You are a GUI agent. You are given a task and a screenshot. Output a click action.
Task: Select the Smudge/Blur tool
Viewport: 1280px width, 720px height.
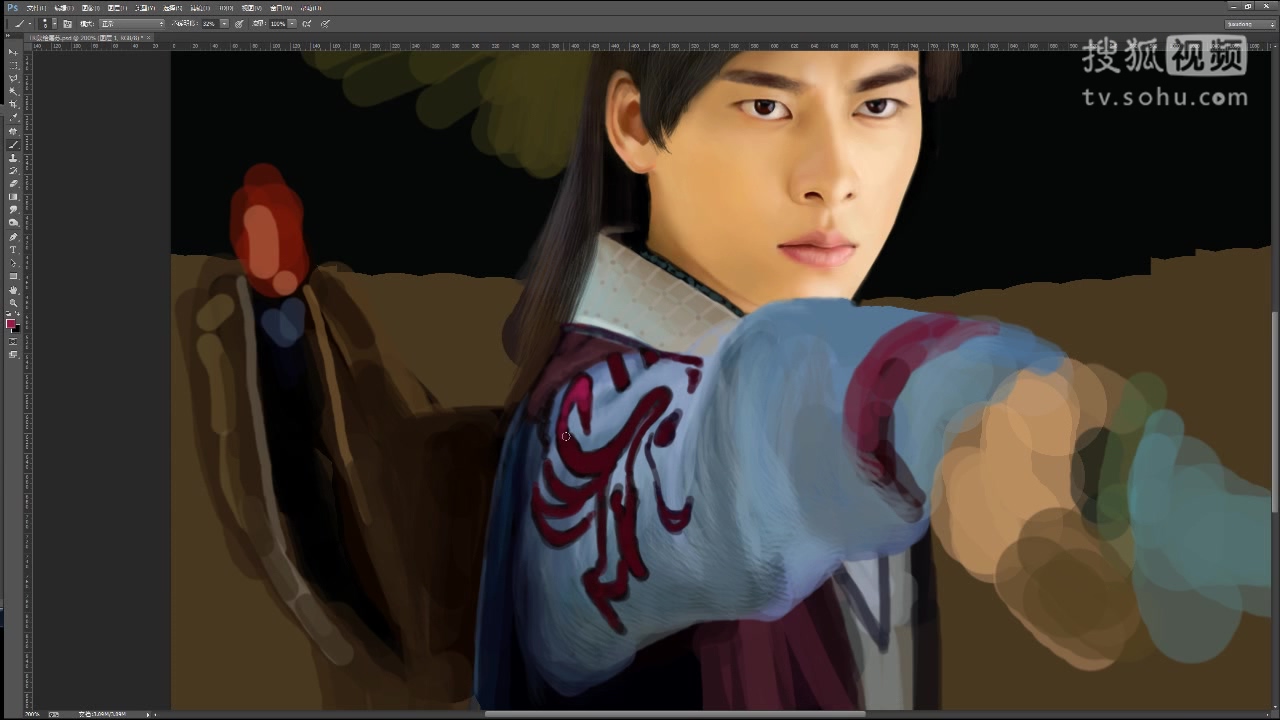point(13,209)
